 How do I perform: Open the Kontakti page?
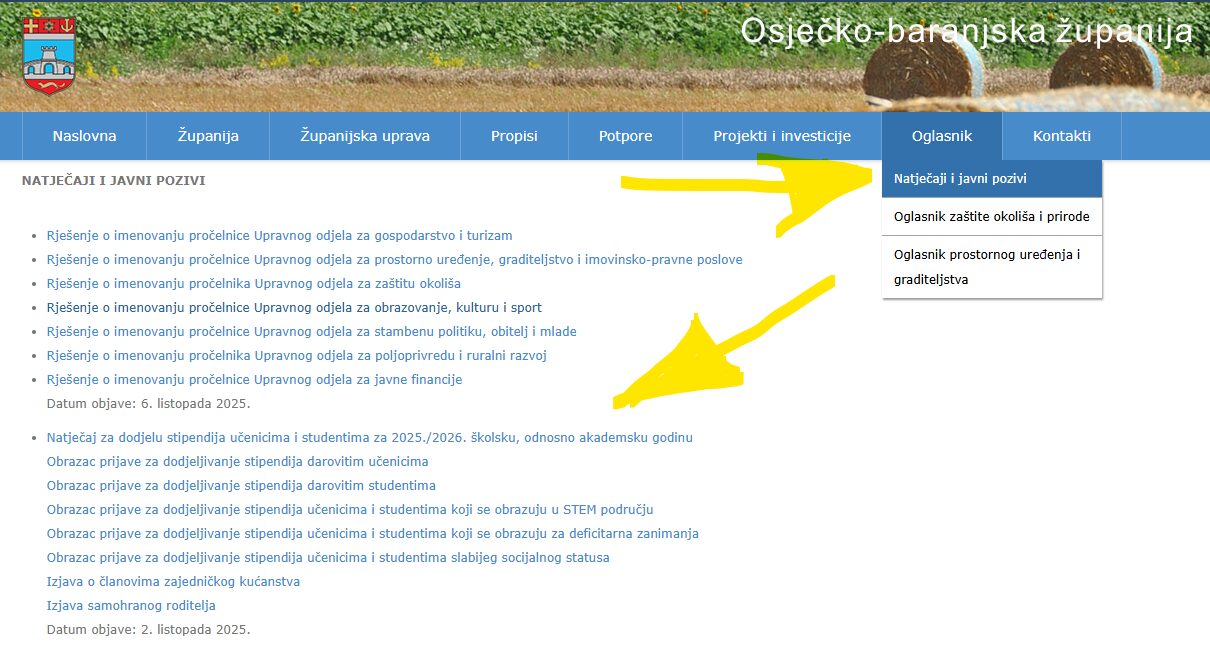tap(1061, 136)
